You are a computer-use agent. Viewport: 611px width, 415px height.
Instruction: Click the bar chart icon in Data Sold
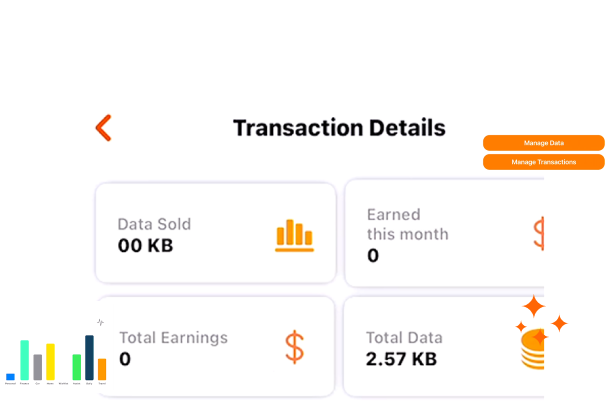(294, 235)
